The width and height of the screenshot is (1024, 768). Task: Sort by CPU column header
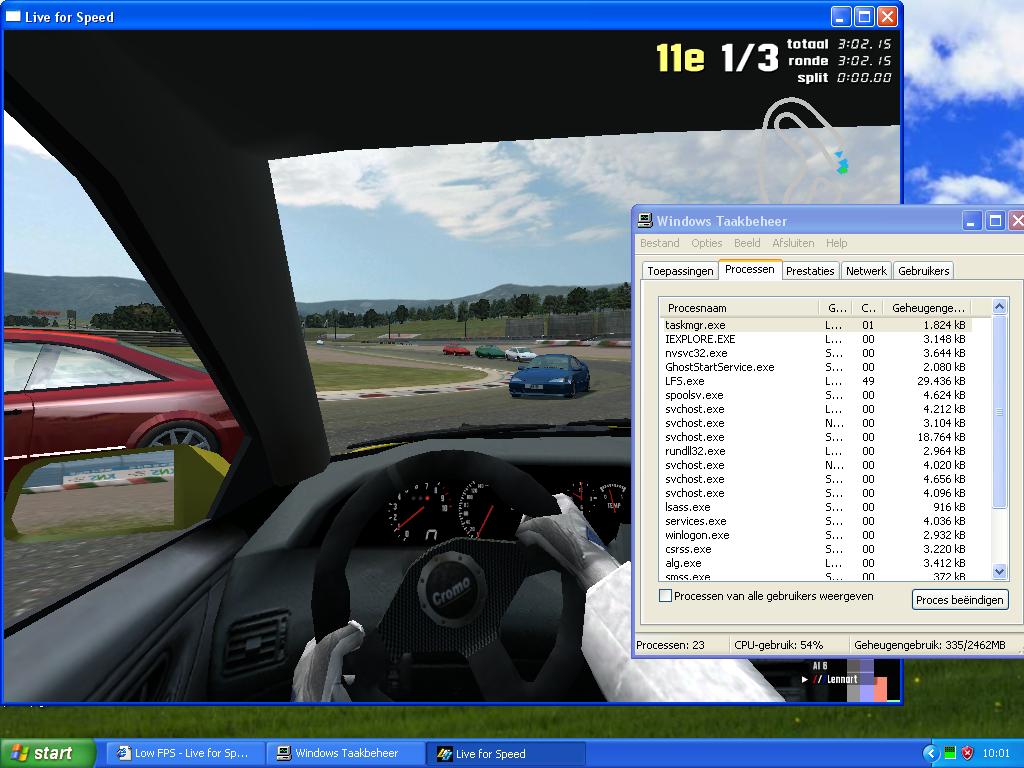coord(869,308)
